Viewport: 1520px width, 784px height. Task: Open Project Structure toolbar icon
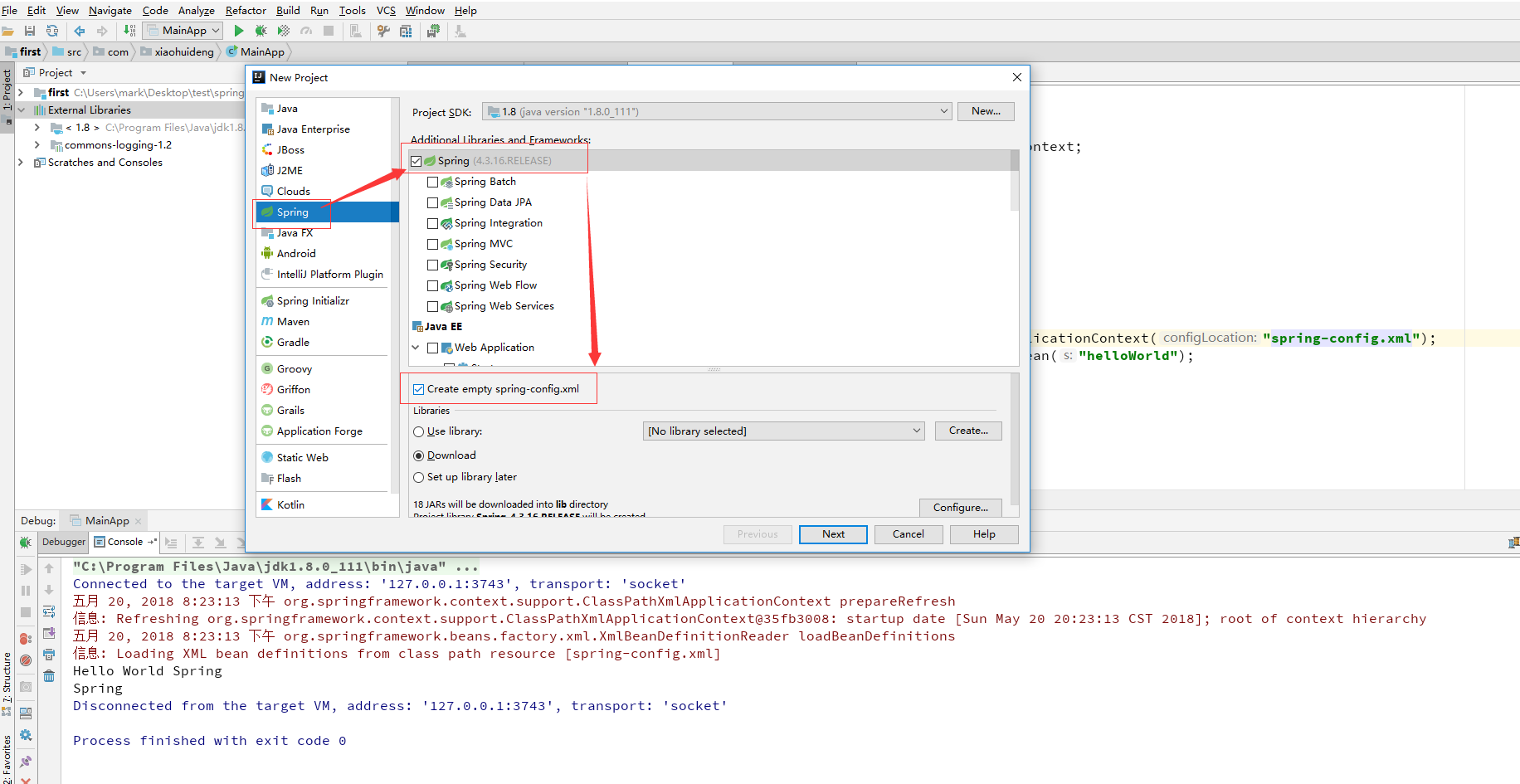406,31
